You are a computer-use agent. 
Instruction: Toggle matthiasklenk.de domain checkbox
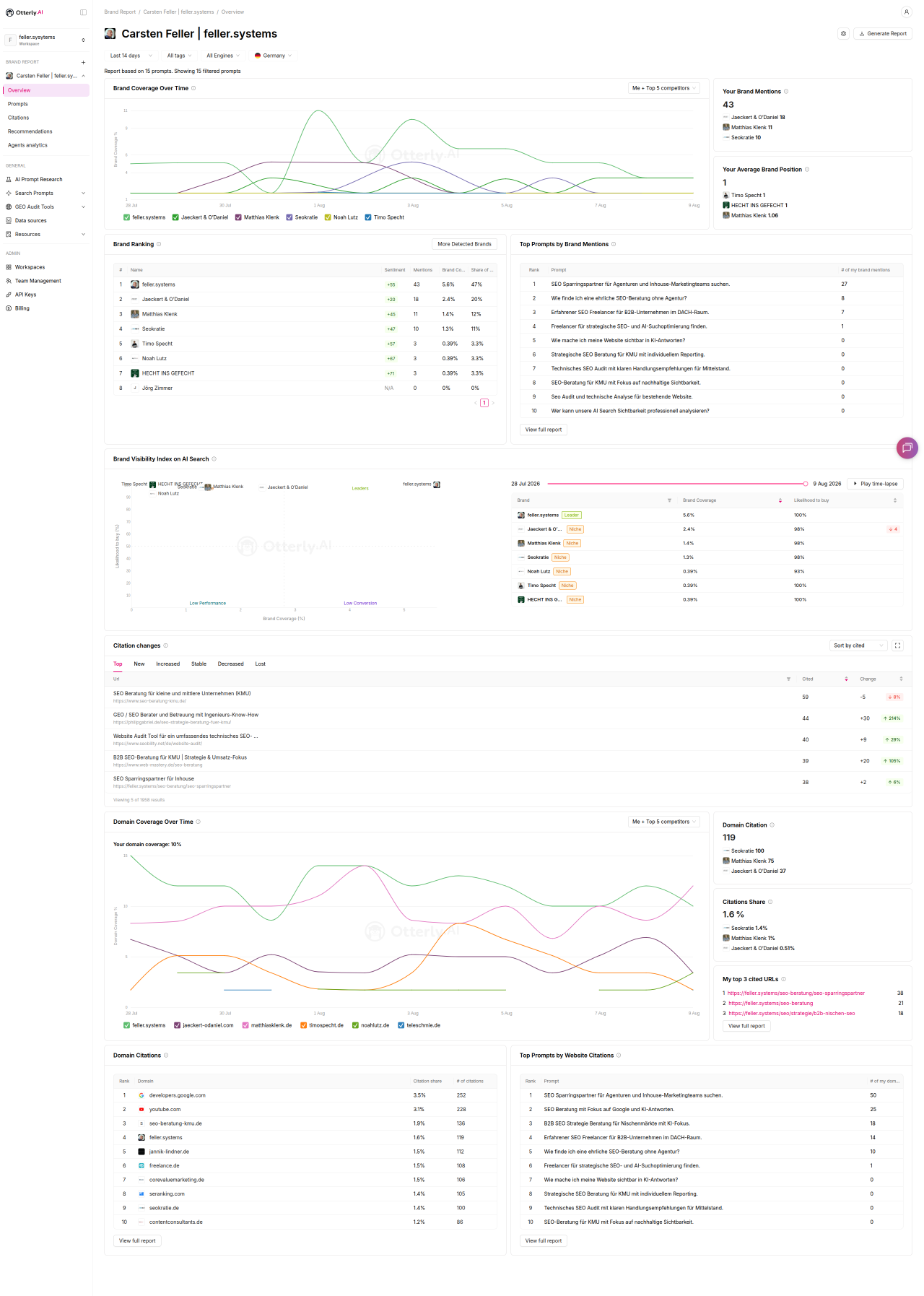pos(245,1025)
